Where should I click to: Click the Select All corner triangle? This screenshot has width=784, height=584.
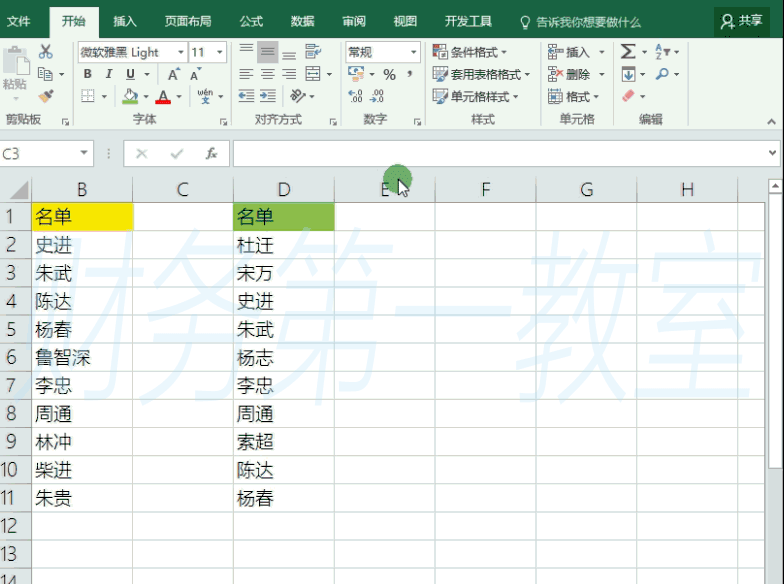19,191
